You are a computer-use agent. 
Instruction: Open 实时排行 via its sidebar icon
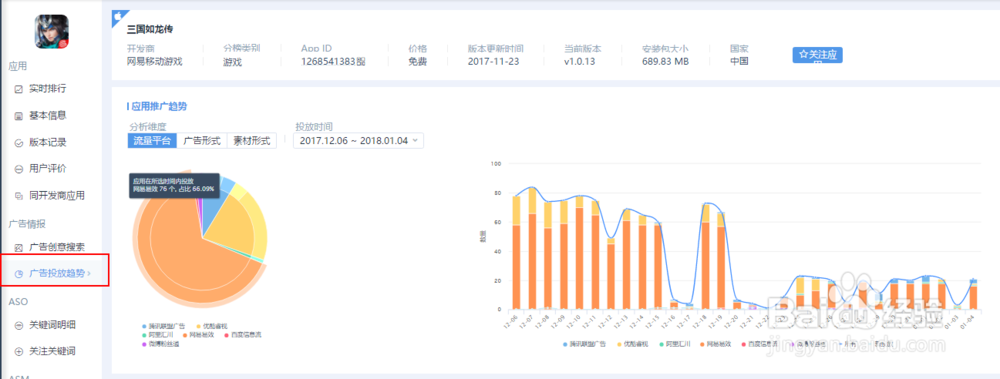click(x=18, y=89)
